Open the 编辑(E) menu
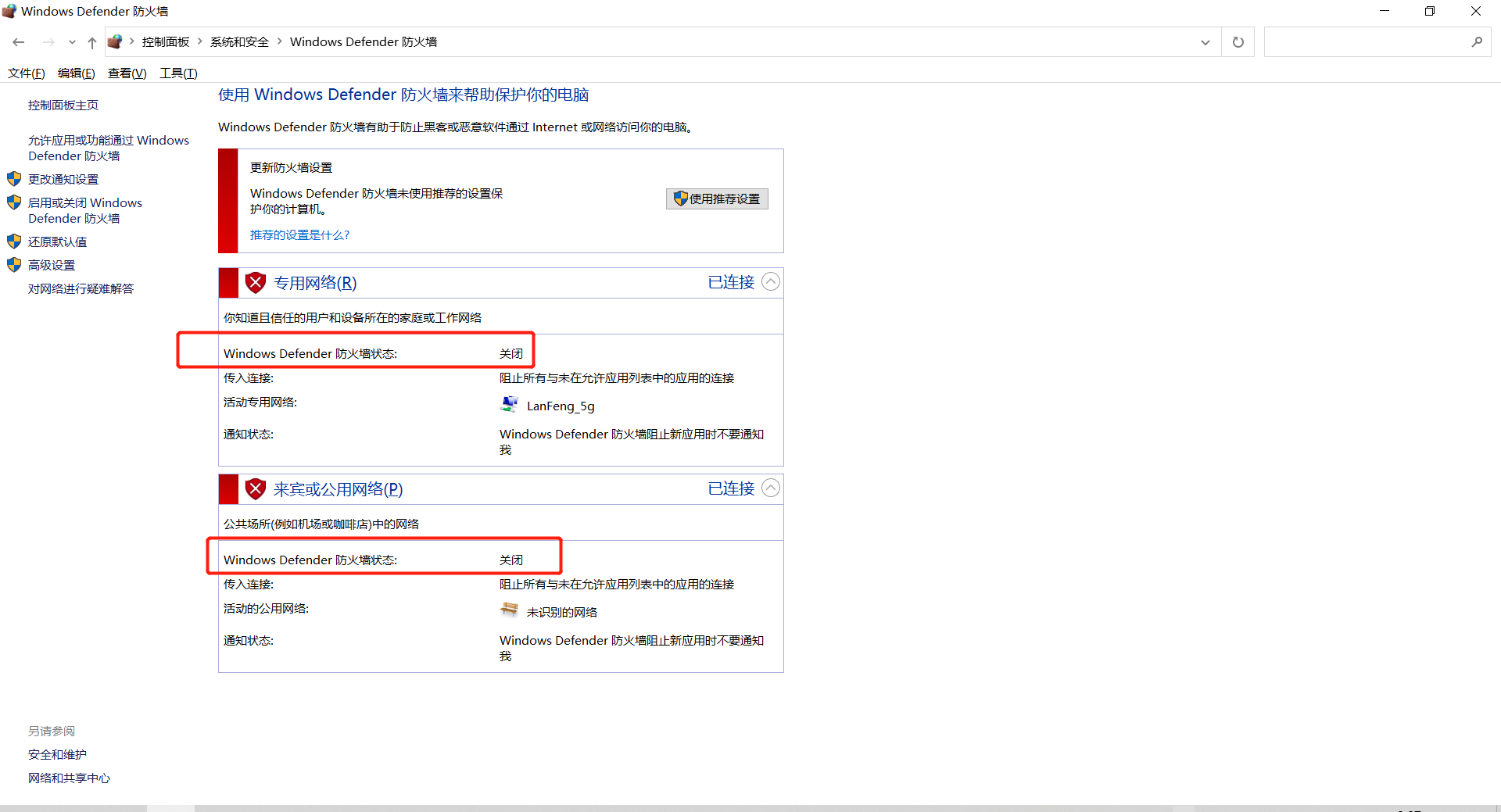1501x812 pixels. [x=77, y=73]
